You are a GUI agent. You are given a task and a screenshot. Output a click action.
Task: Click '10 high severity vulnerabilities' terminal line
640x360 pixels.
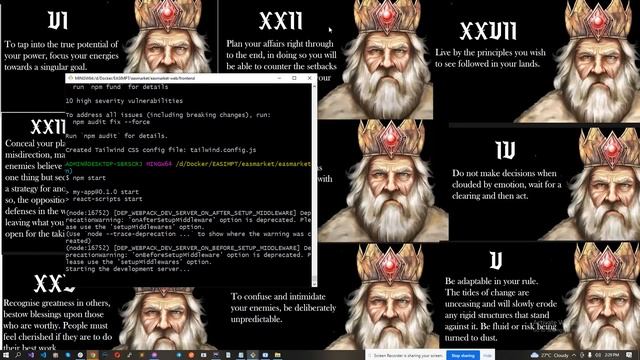(124, 101)
